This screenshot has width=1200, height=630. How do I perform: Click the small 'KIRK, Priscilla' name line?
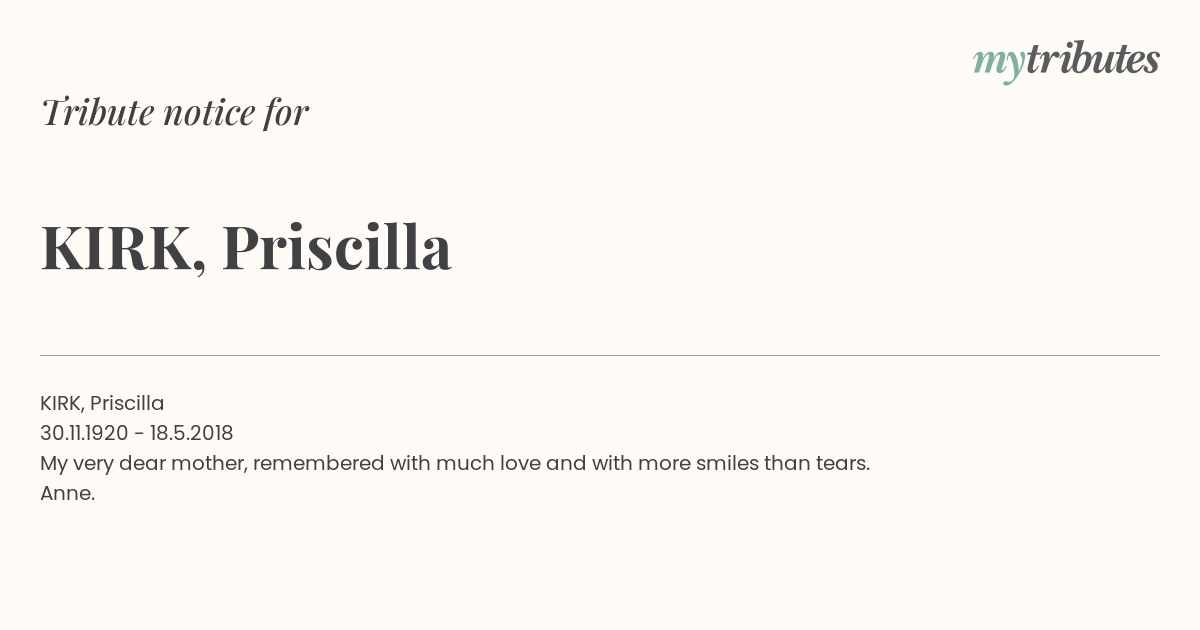pyautogui.click(x=102, y=403)
